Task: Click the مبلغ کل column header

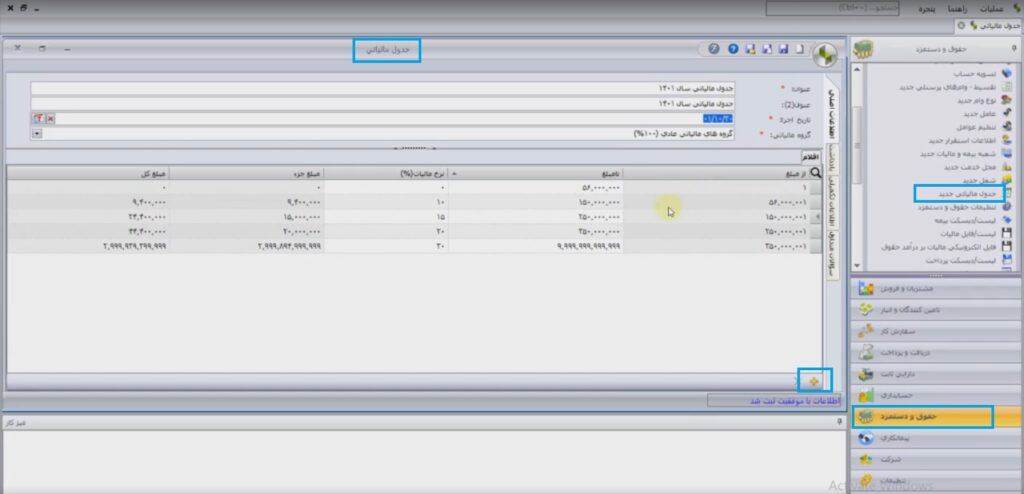Action: (x=88, y=173)
